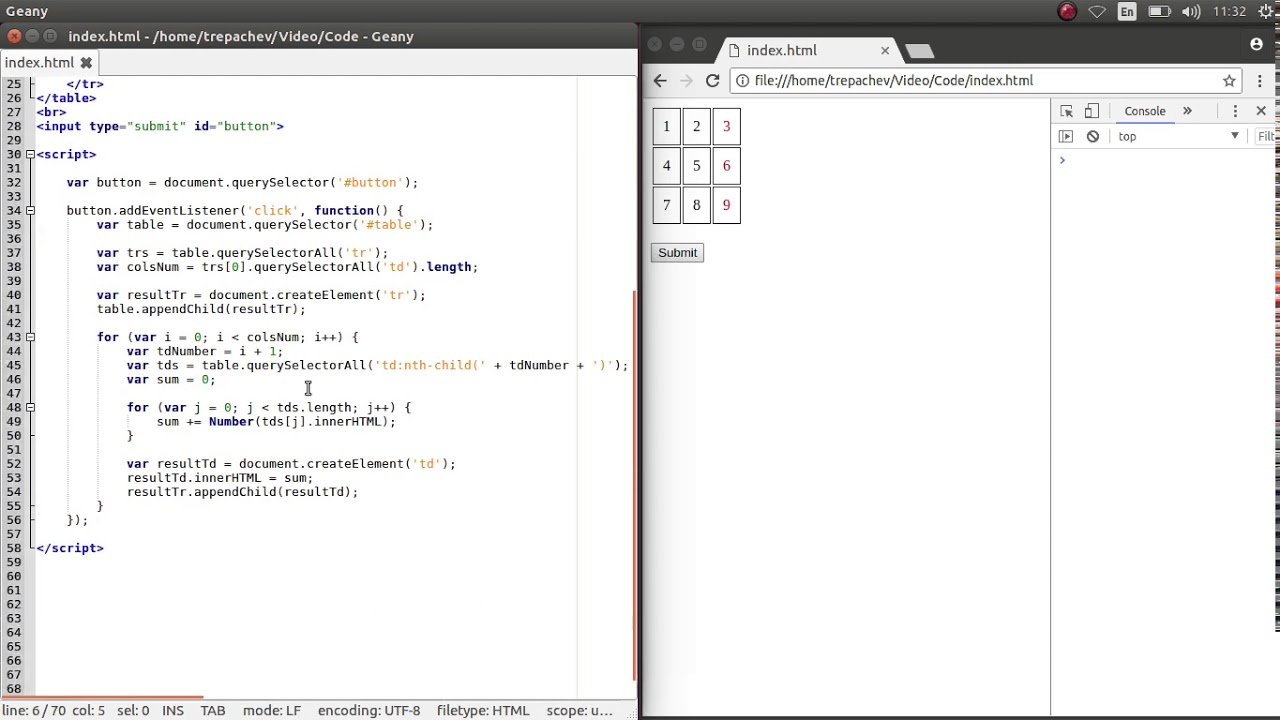This screenshot has width=1280, height=720.
Task: Close the index.html tab in Geany
Action: click(x=86, y=62)
